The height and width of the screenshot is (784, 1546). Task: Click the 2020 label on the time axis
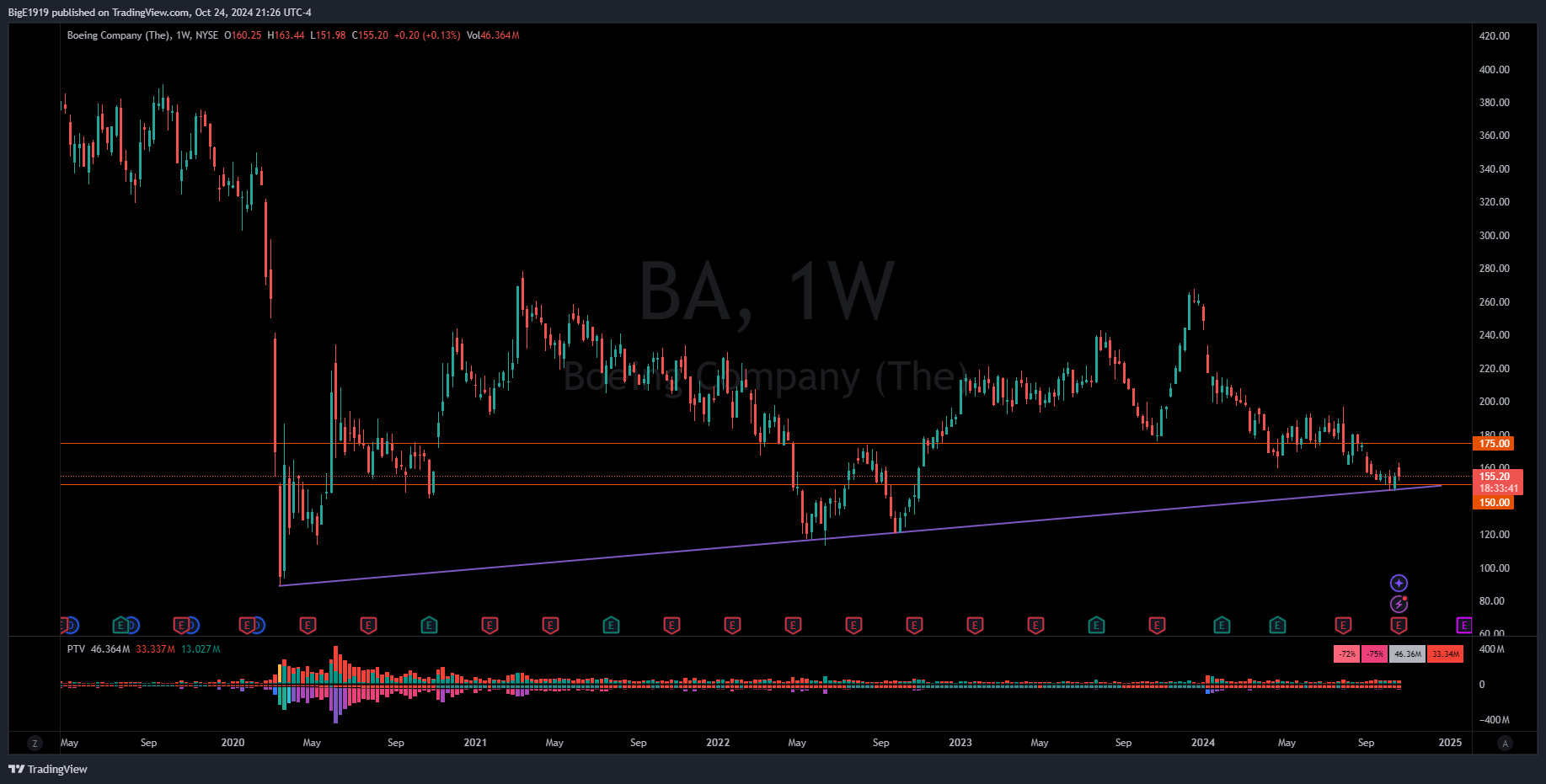tap(233, 743)
